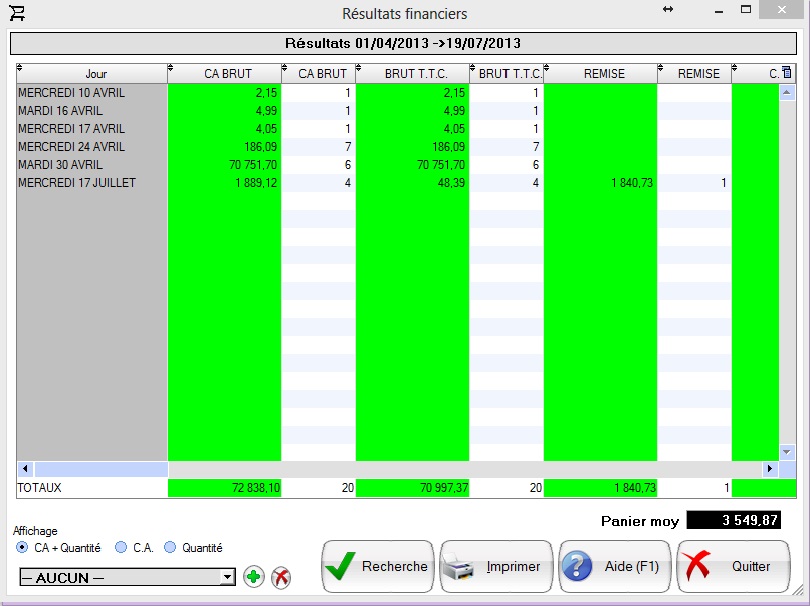The image size is (810, 606).
Task: Click the green plus add icon
Action: click(254, 577)
